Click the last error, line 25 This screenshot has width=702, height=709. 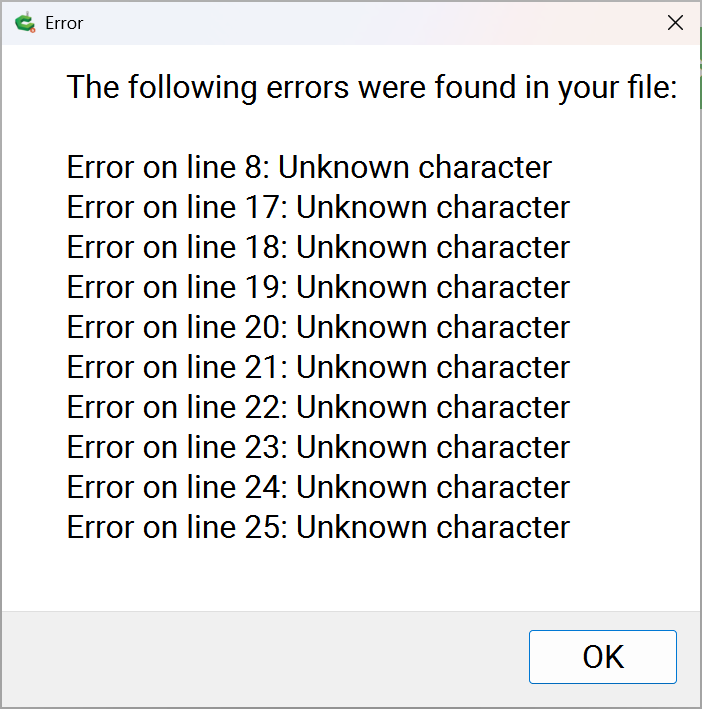[x=318, y=527]
